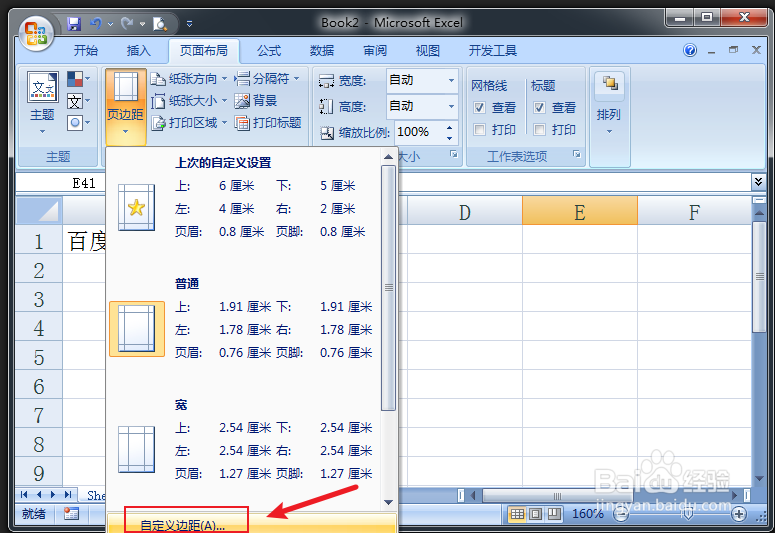Toggle 网格线 查看 gridlines view checkbox
775x533 pixels.
point(479,107)
